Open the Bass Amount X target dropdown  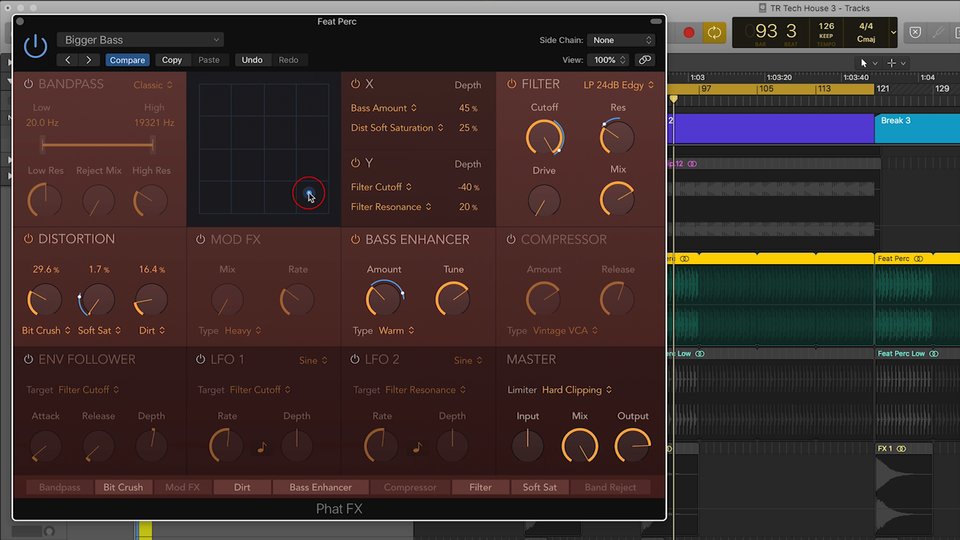coord(383,108)
